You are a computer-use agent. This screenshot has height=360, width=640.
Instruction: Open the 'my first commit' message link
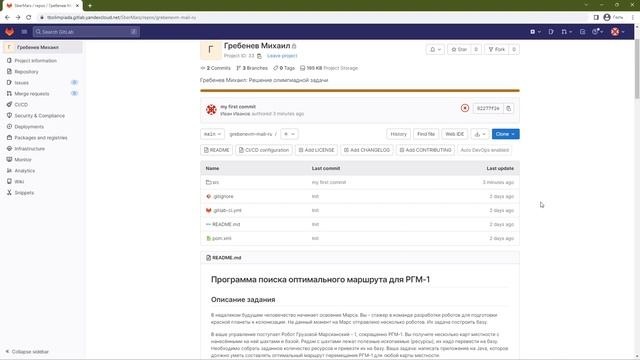[x=238, y=107]
